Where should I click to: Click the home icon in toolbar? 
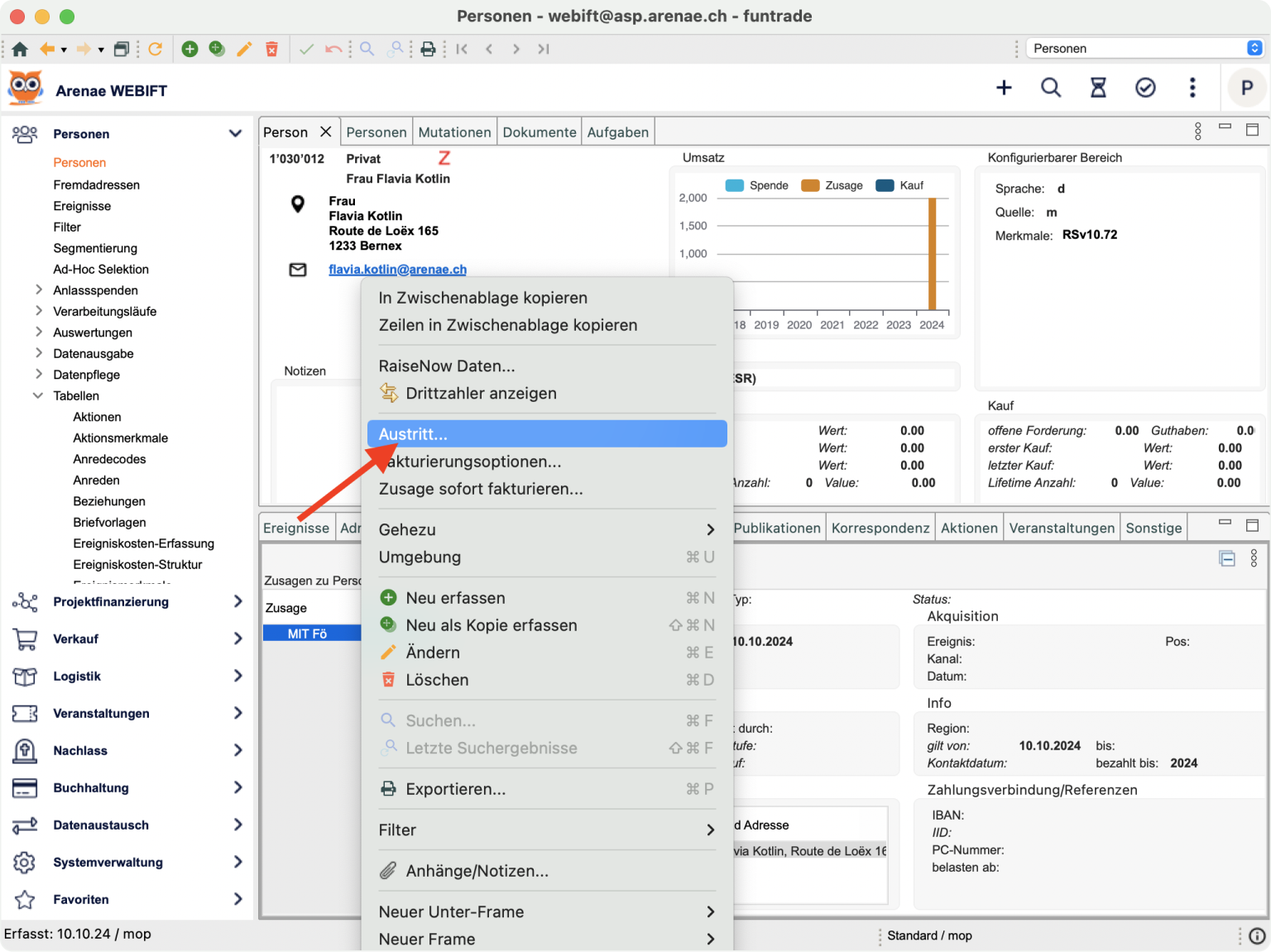[20, 49]
